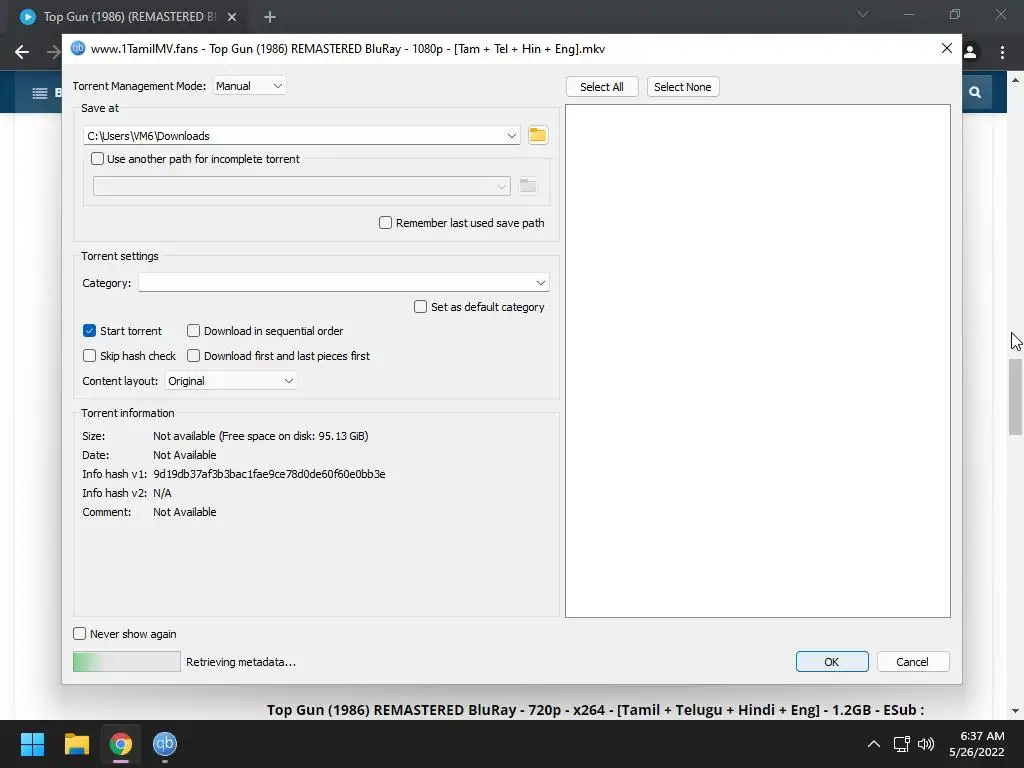The height and width of the screenshot is (768, 1024).
Task: Click the Comment Not Available value
Action: click(x=185, y=512)
